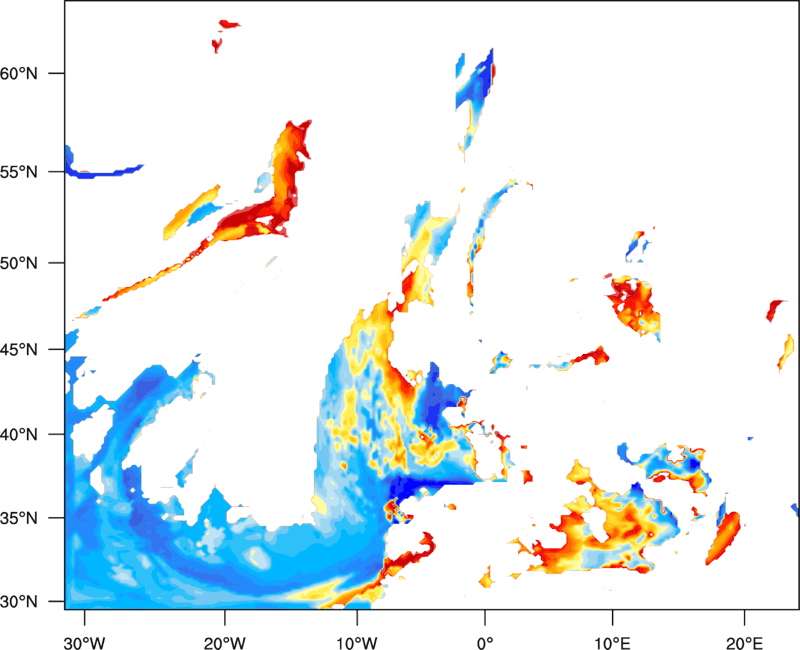This screenshot has width=800, height=650.
Task: Click the 55°N latitude label
Action: [x=19, y=172]
